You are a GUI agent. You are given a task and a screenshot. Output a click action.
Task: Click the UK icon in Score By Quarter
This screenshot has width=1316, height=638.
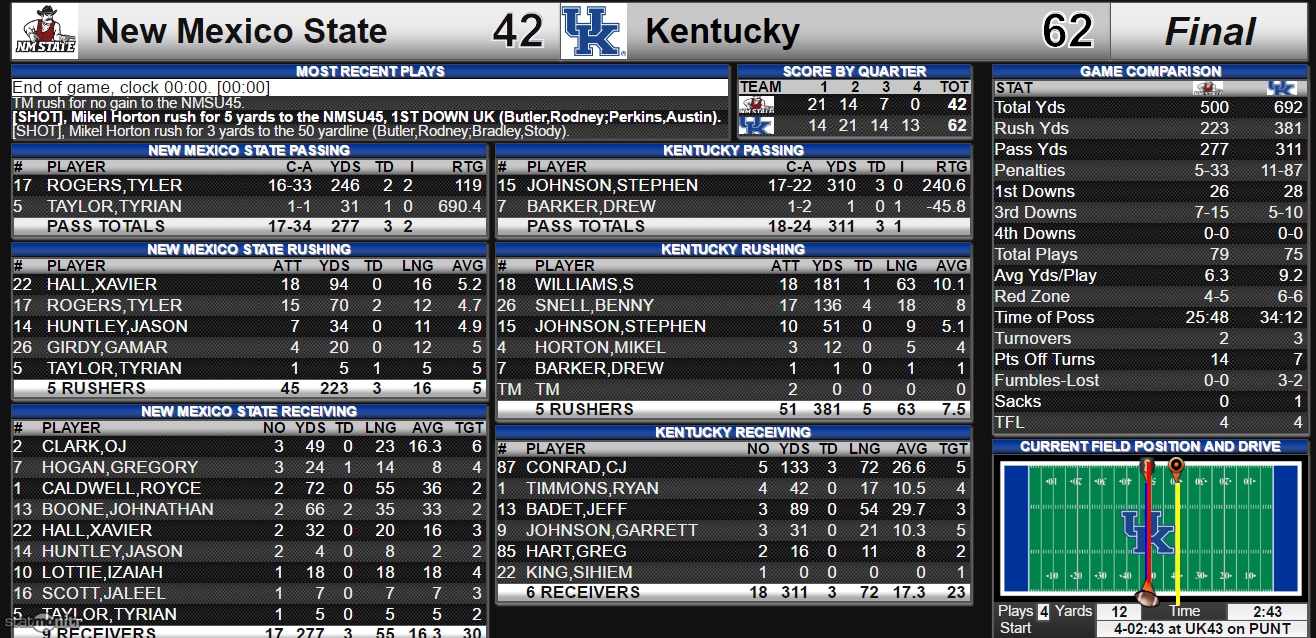[x=755, y=126]
